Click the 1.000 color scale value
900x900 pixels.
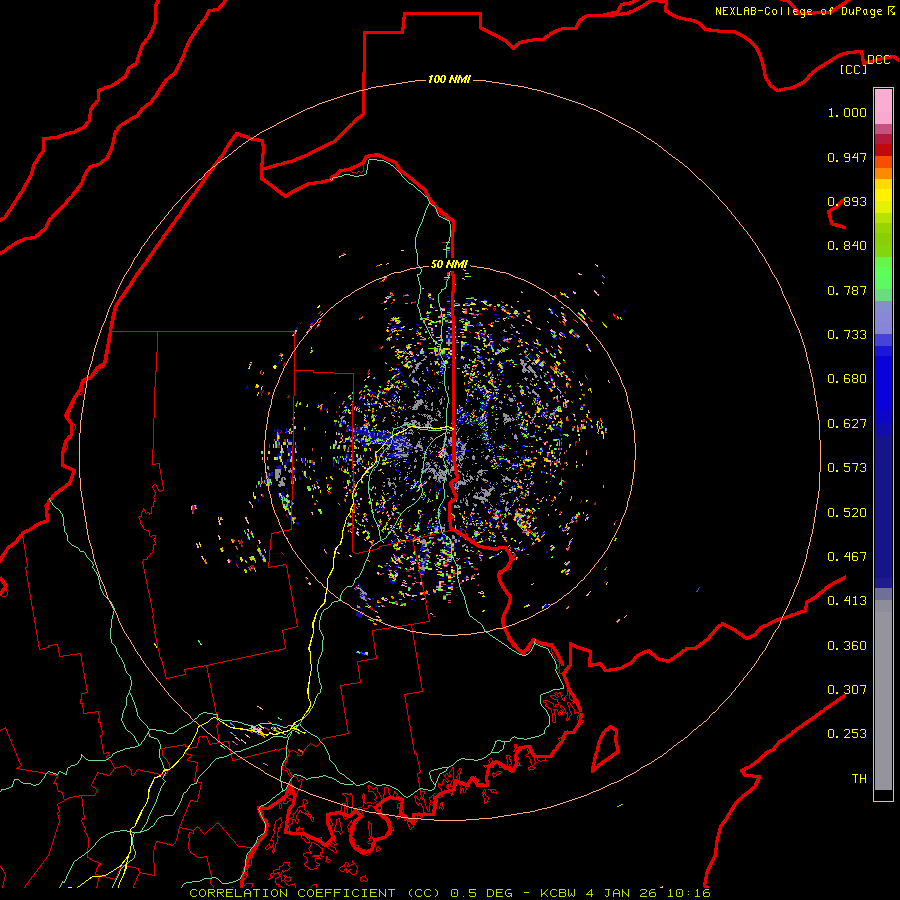click(x=847, y=112)
